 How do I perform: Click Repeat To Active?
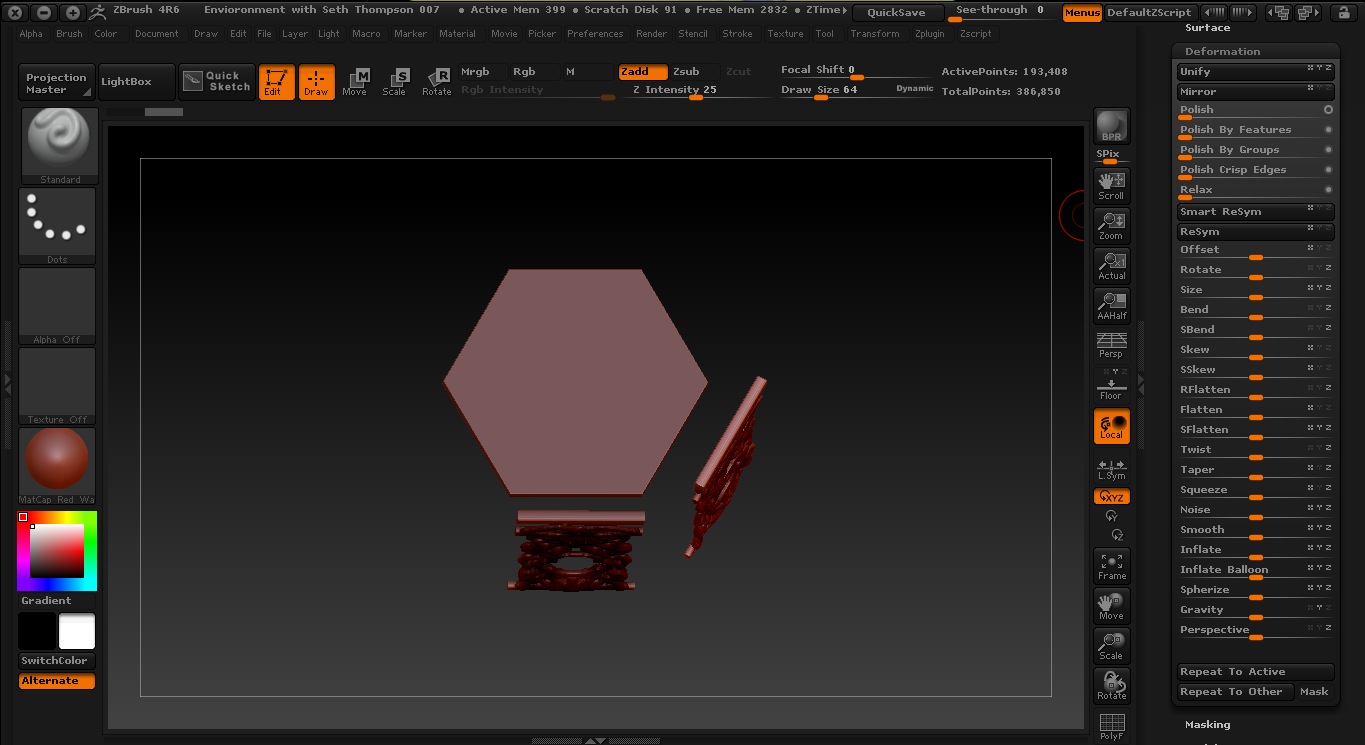(x=1255, y=672)
